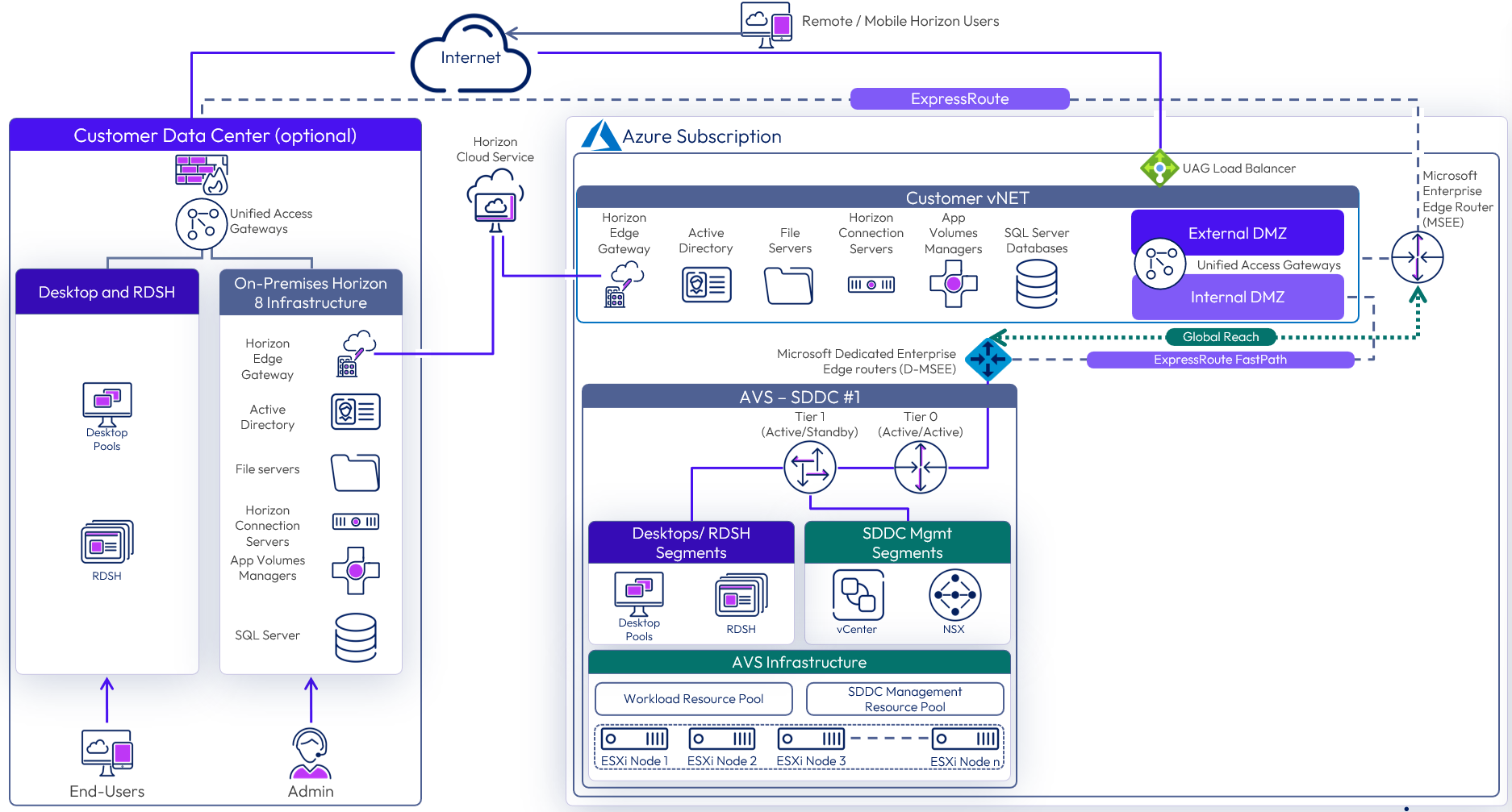
Task: Select the AVS – SDDC #1 header
Action: (799, 397)
